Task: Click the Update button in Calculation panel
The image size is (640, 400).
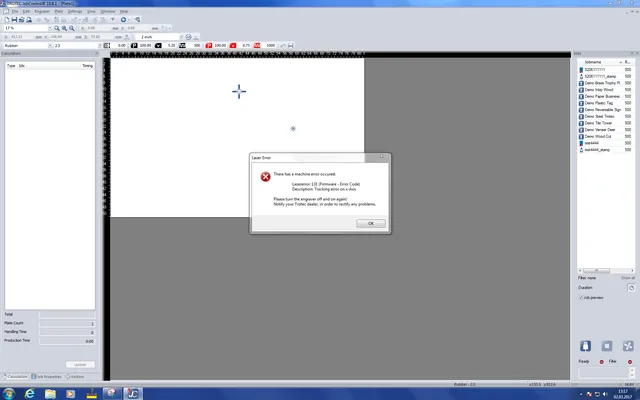Action: [81, 364]
